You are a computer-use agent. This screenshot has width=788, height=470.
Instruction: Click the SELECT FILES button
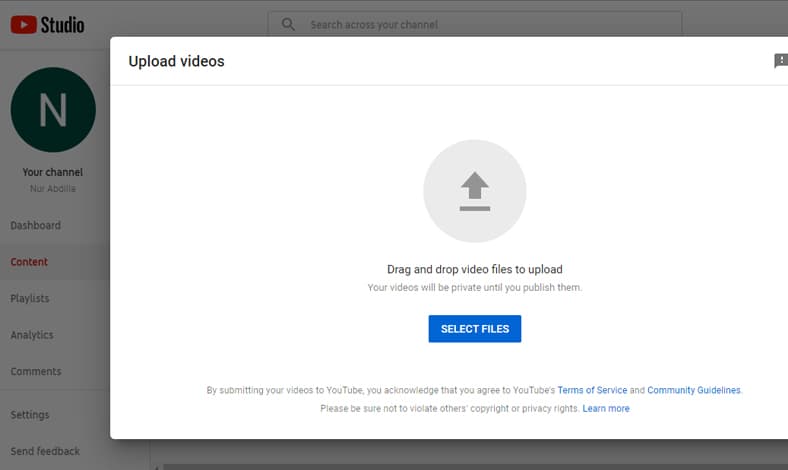point(474,329)
